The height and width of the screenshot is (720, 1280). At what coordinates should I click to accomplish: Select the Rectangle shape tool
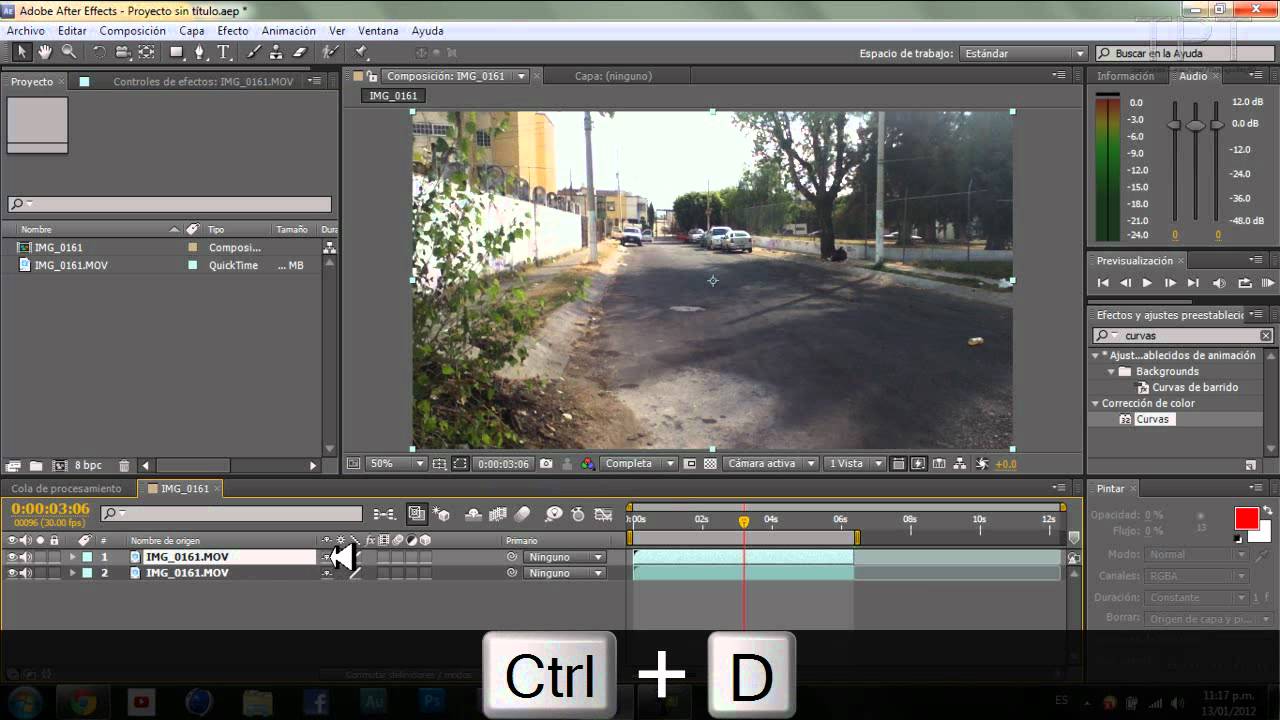tap(177, 52)
